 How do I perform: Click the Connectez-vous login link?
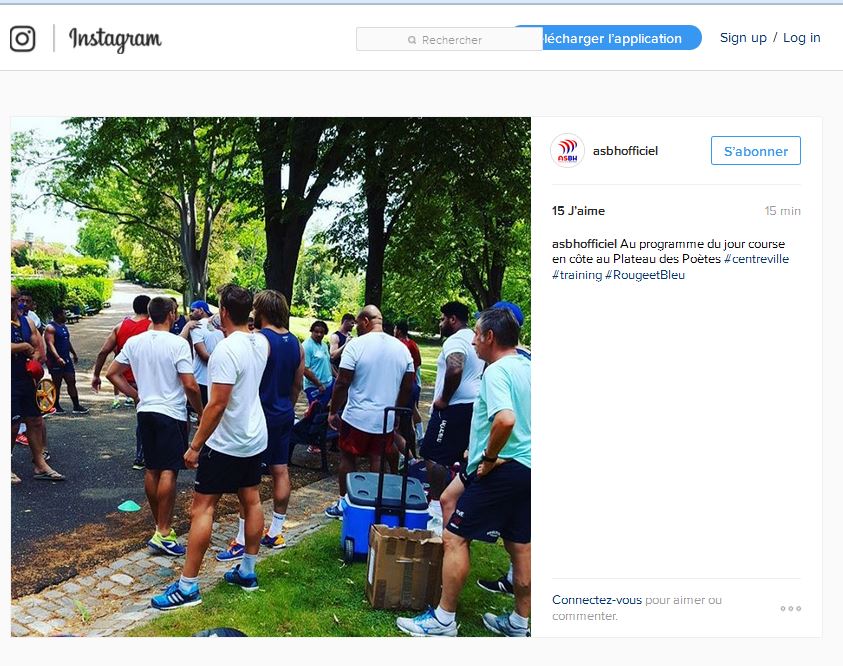click(x=597, y=599)
